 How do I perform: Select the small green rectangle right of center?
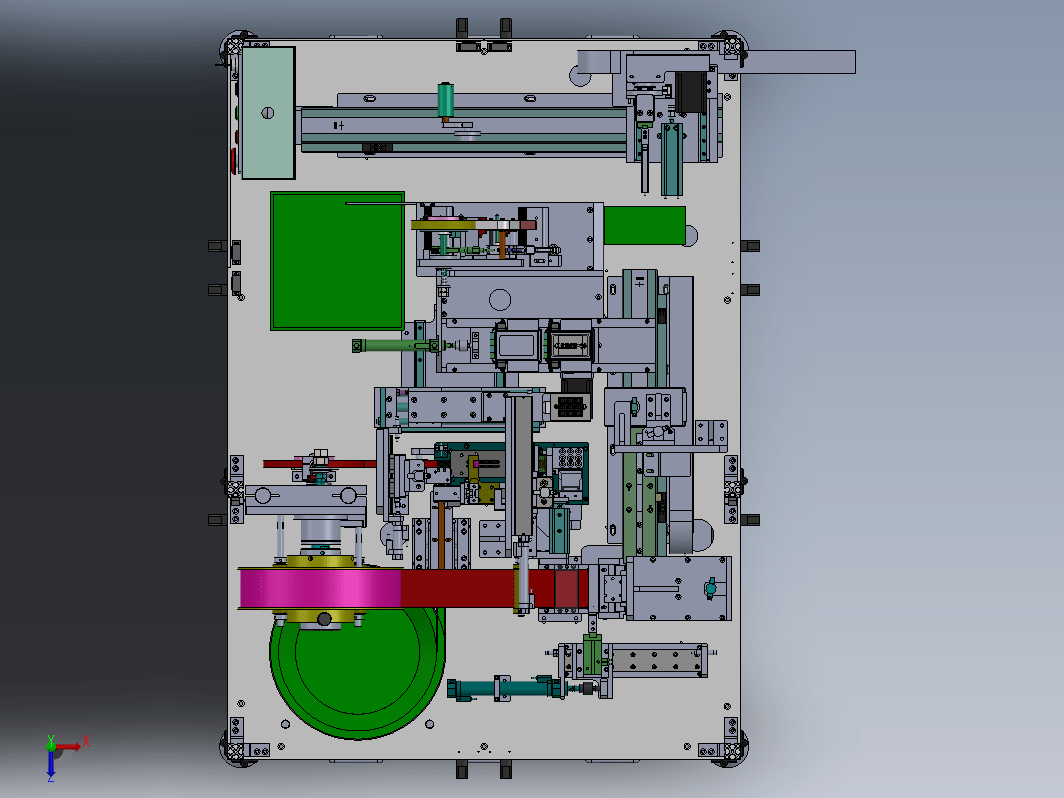point(645,225)
